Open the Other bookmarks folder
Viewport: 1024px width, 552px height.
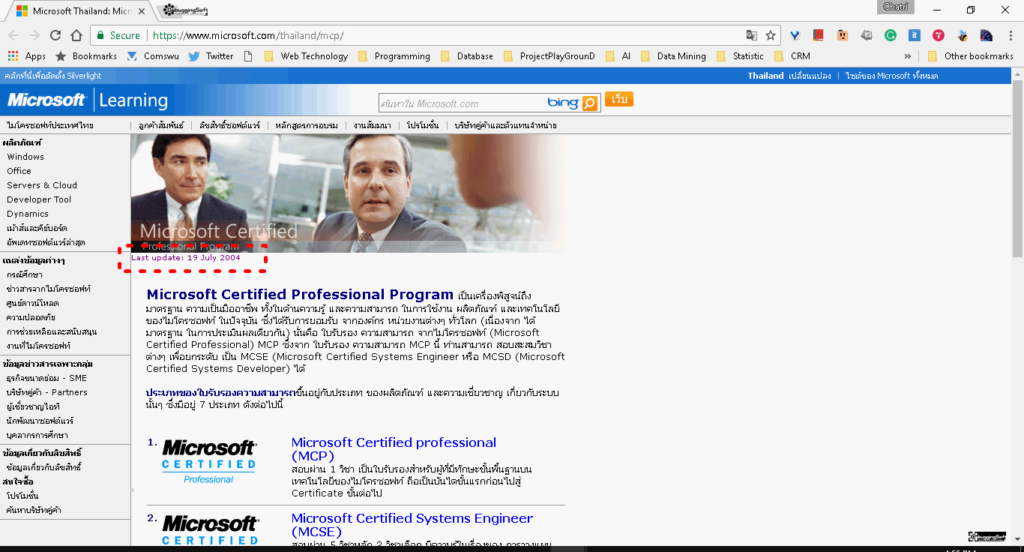point(970,56)
